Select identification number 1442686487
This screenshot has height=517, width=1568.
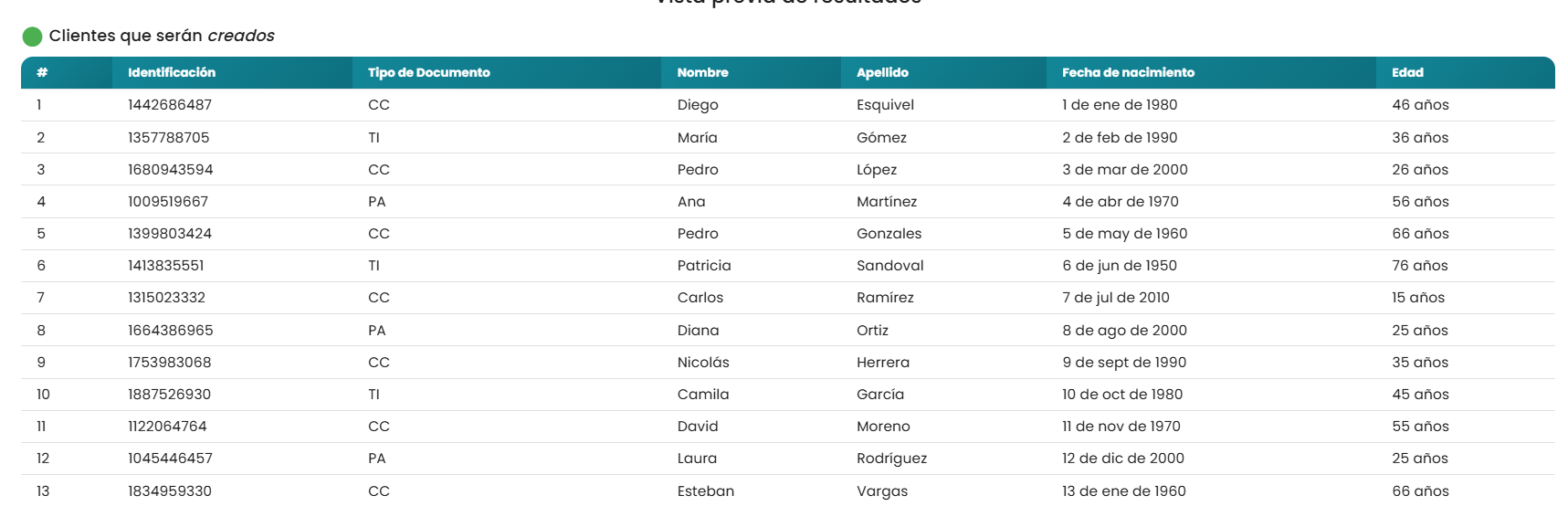pos(170,105)
